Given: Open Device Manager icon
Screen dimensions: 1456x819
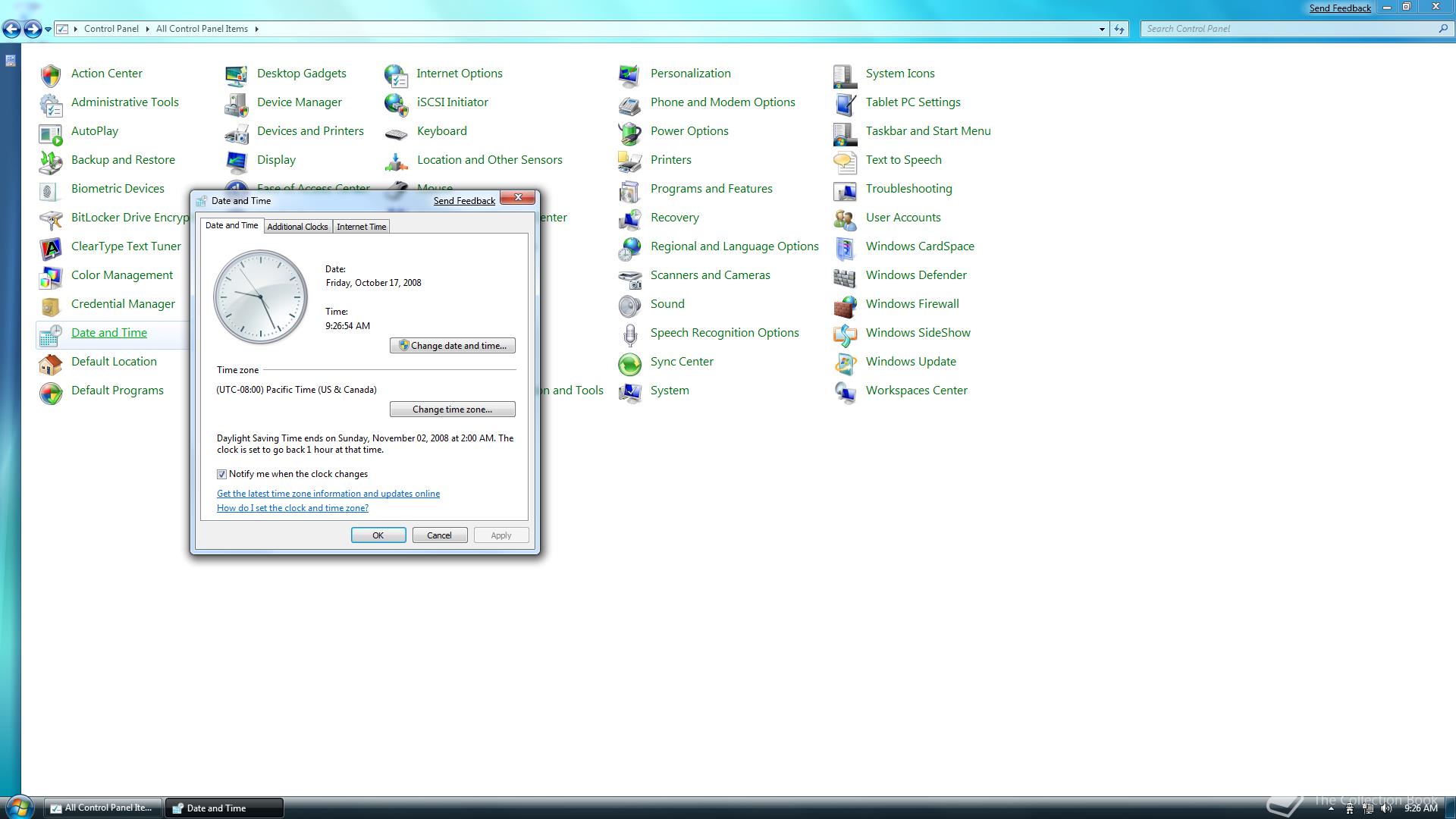Looking at the screenshot, I should (237, 103).
